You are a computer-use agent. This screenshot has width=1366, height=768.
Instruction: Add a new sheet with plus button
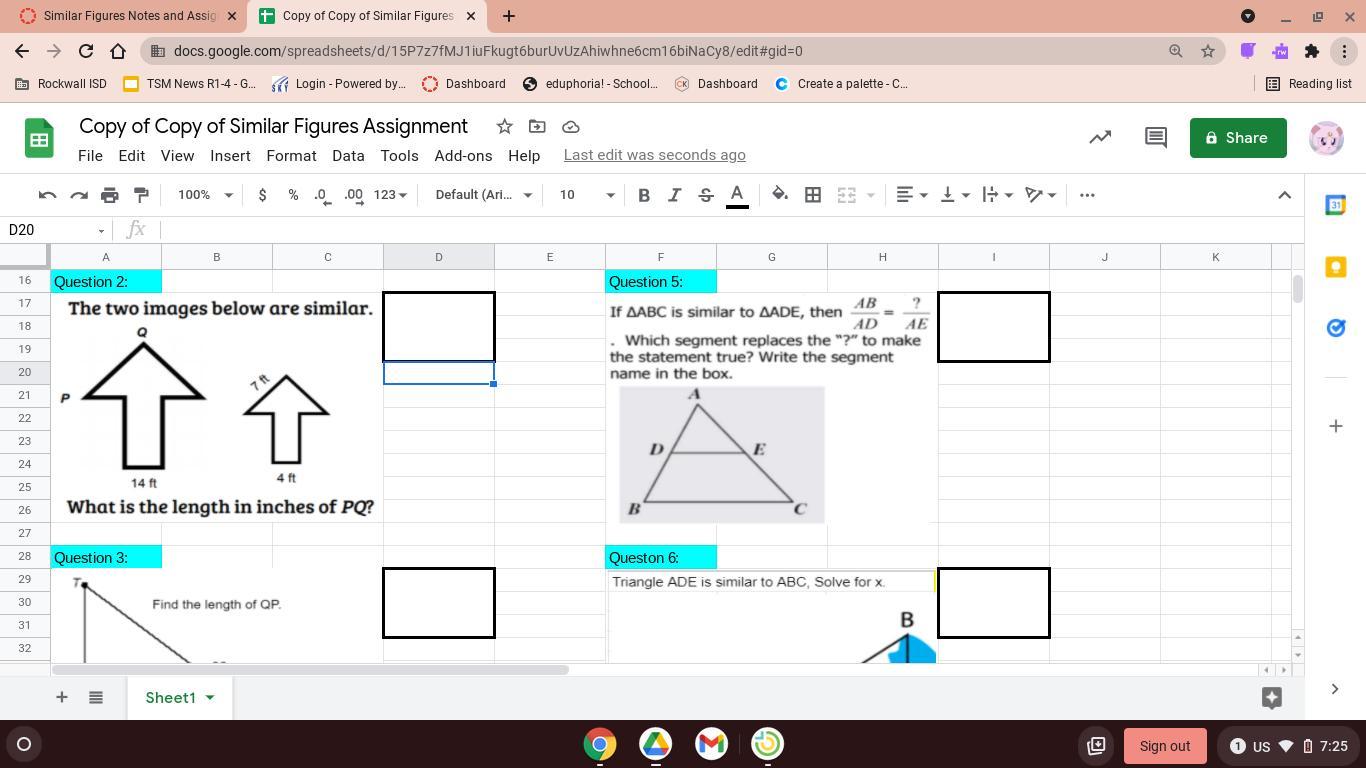(61, 697)
